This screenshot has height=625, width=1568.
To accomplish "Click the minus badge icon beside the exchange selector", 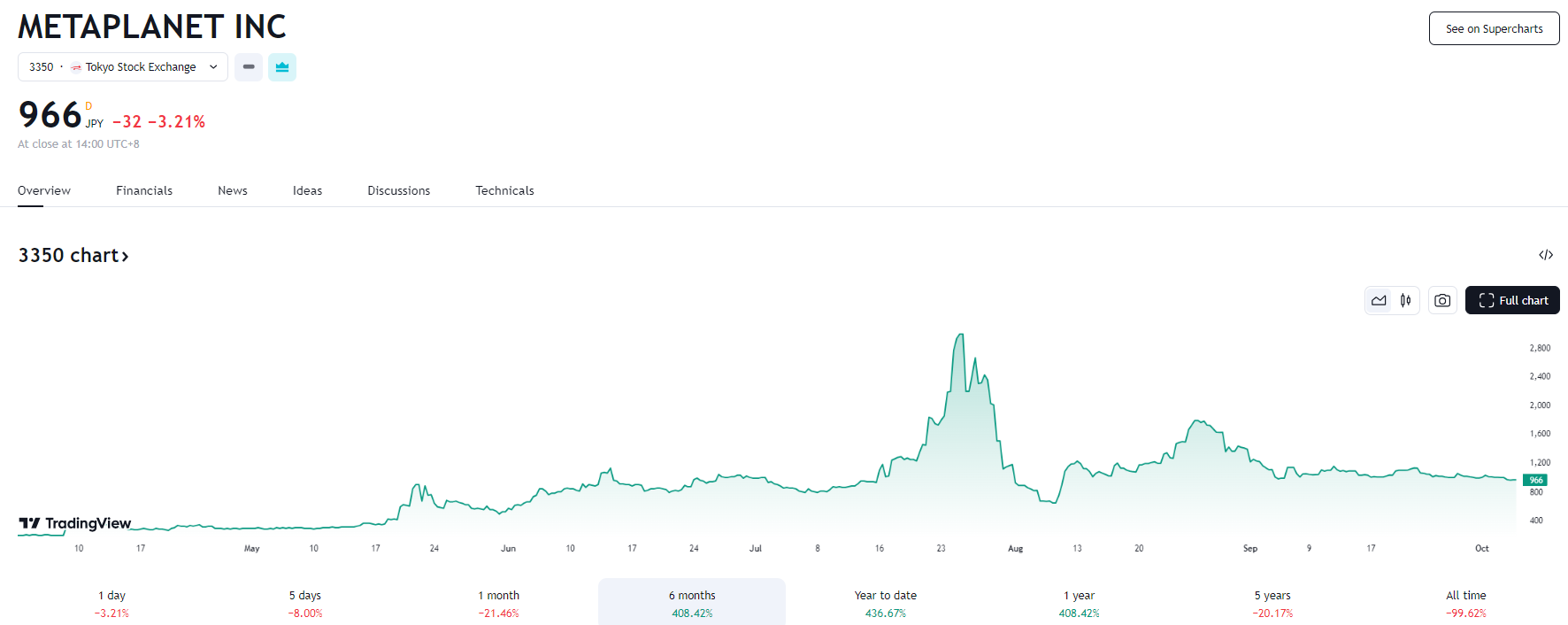I will pyautogui.click(x=249, y=67).
